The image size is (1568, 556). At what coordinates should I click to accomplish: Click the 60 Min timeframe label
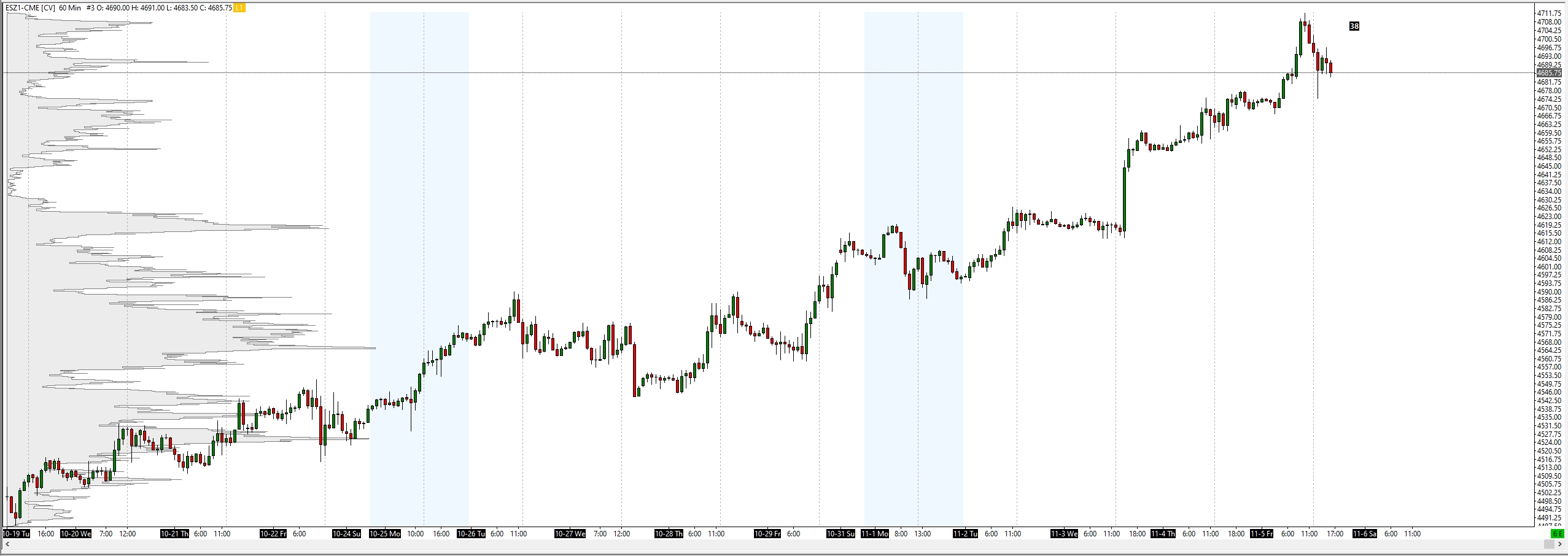[70, 8]
